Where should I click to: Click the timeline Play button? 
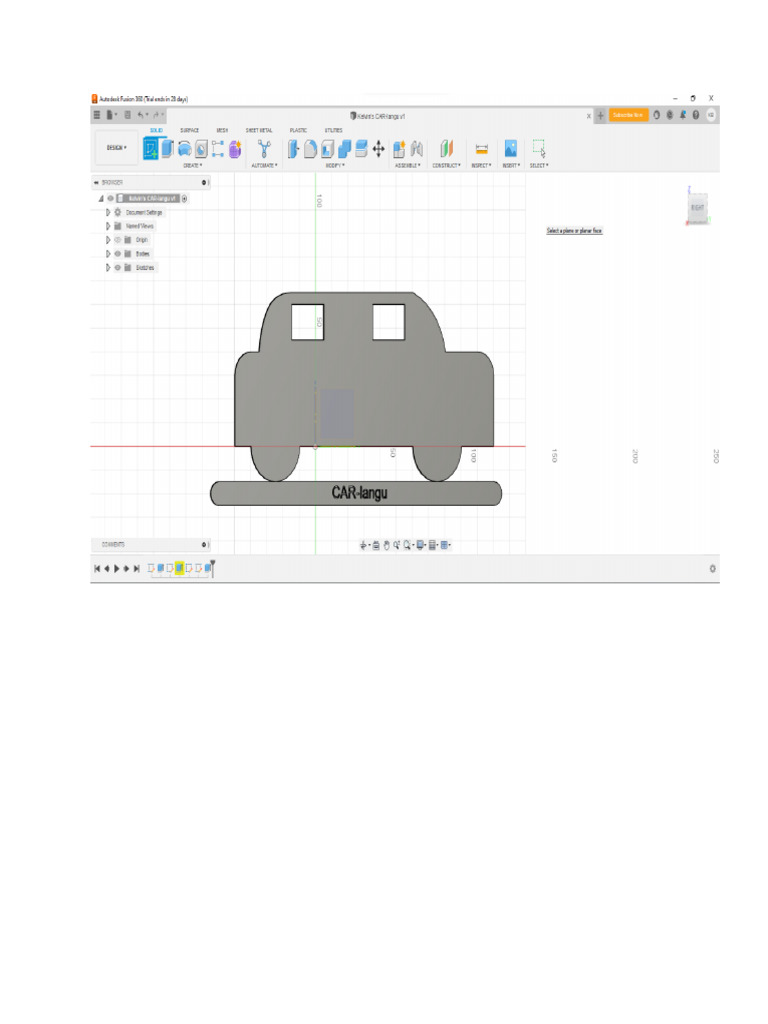(x=117, y=568)
